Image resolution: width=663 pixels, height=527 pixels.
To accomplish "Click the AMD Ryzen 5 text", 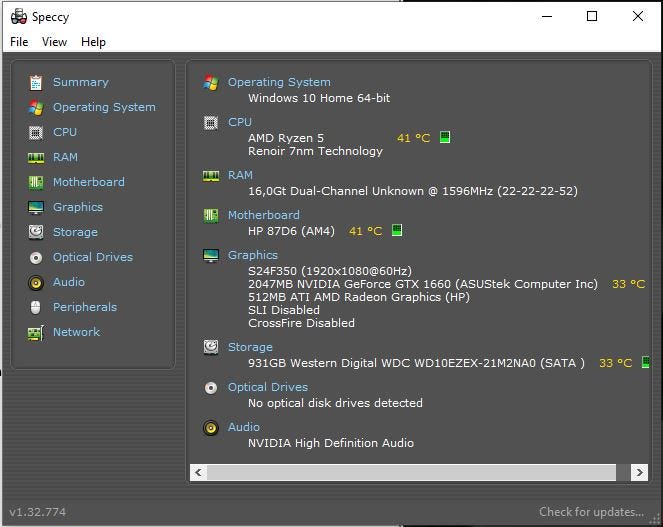I will 286,138.
